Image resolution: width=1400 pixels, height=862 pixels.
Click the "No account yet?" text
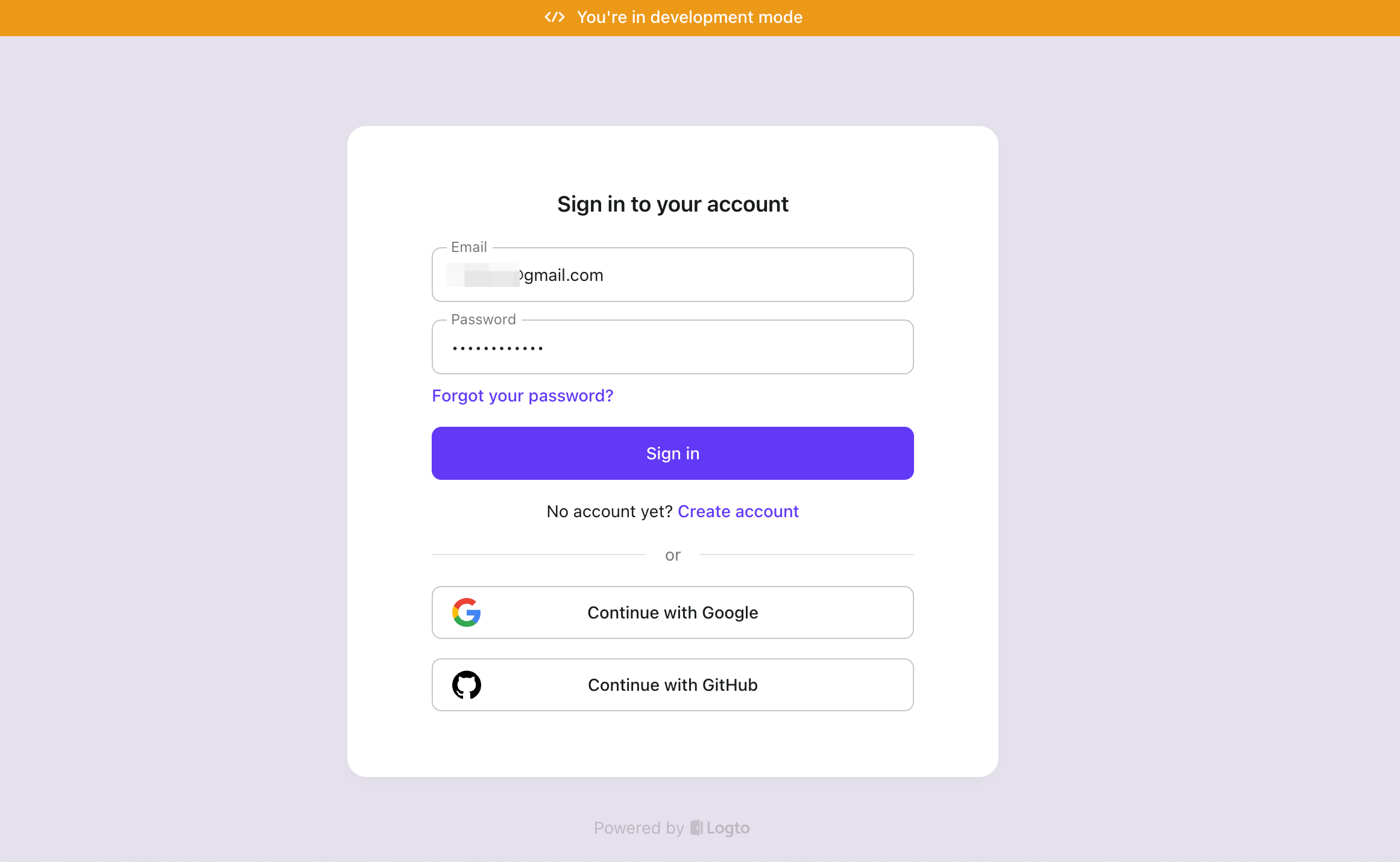pos(610,511)
